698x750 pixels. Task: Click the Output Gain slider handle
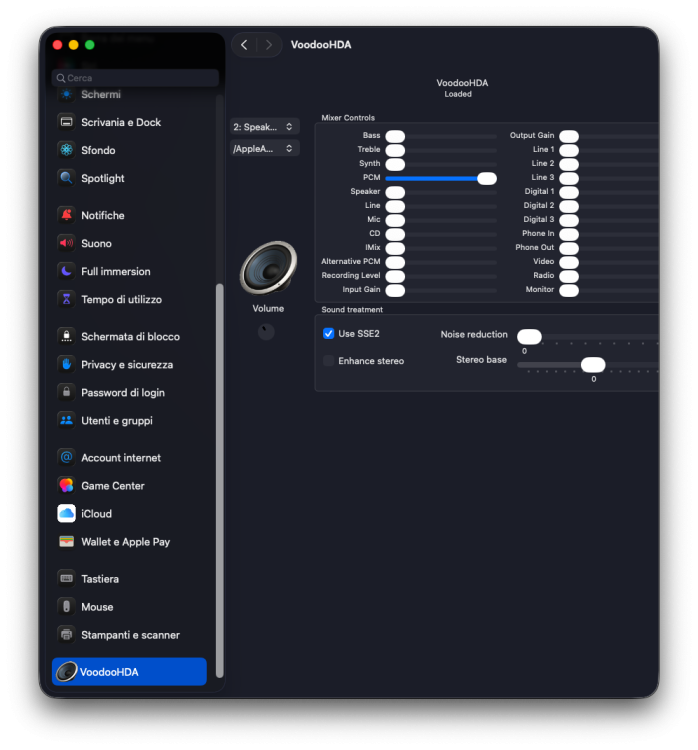(569, 136)
